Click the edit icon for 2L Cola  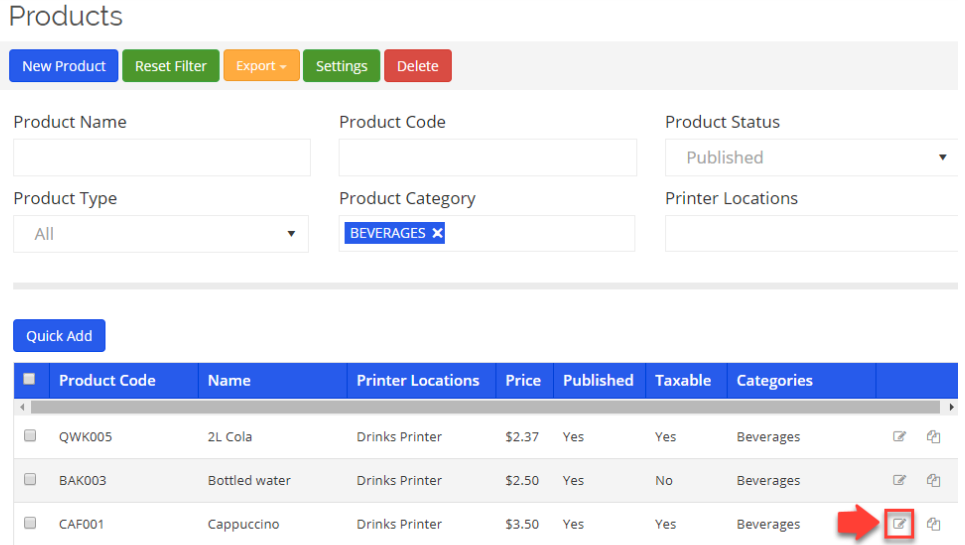[x=899, y=437]
